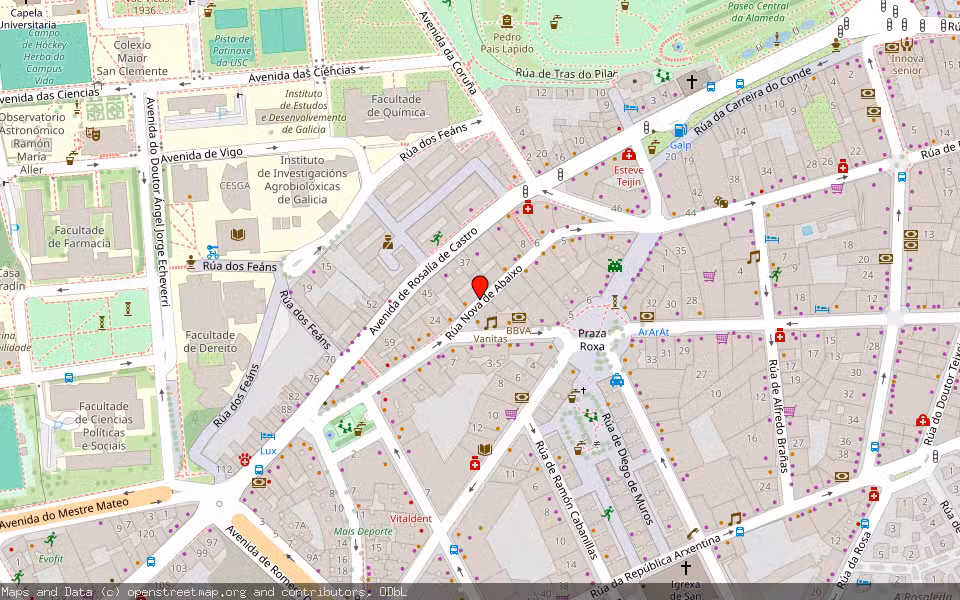
Task: Select the 'Mais Deporte' label
Action: pos(363,531)
